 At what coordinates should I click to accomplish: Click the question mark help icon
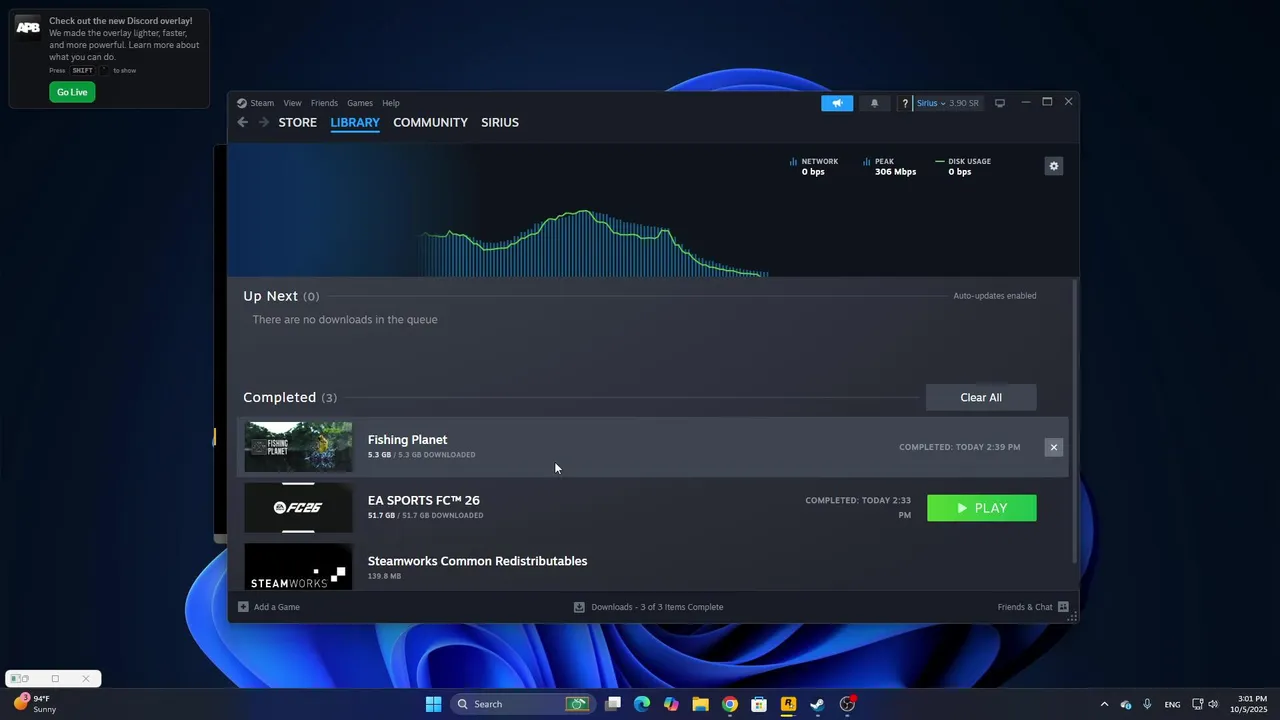point(905,103)
